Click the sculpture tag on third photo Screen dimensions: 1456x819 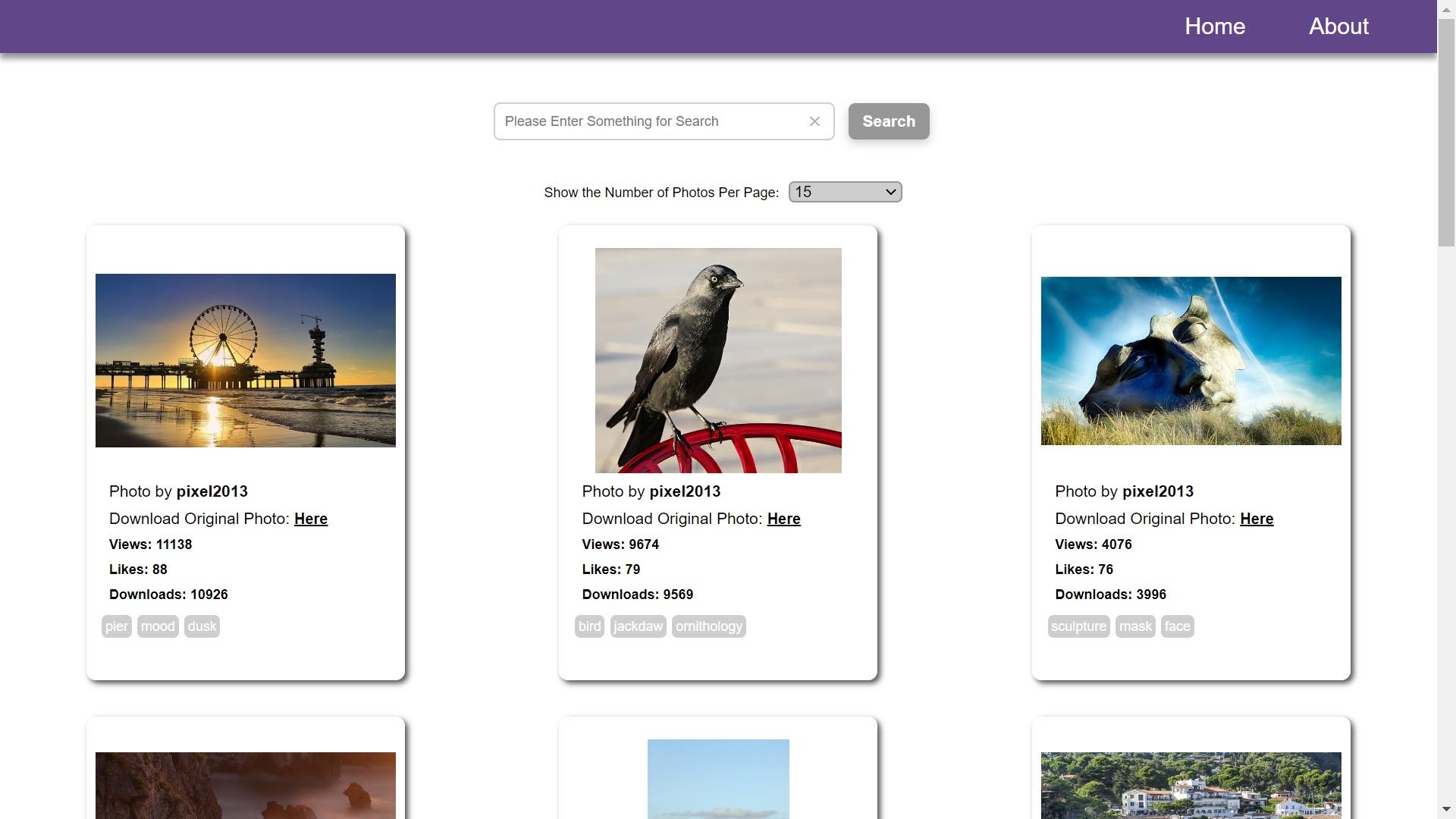(x=1079, y=626)
